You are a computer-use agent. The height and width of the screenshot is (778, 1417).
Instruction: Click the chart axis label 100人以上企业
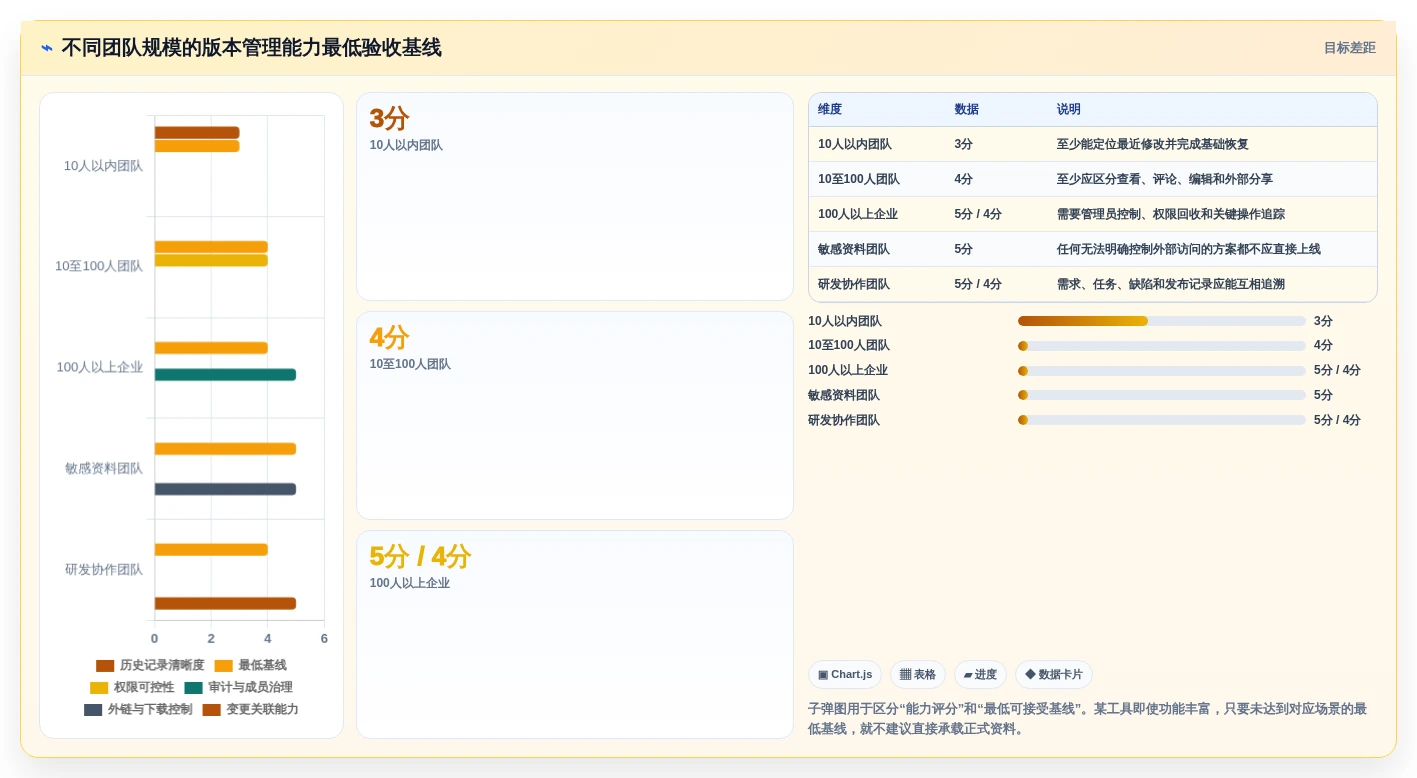[100, 368]
